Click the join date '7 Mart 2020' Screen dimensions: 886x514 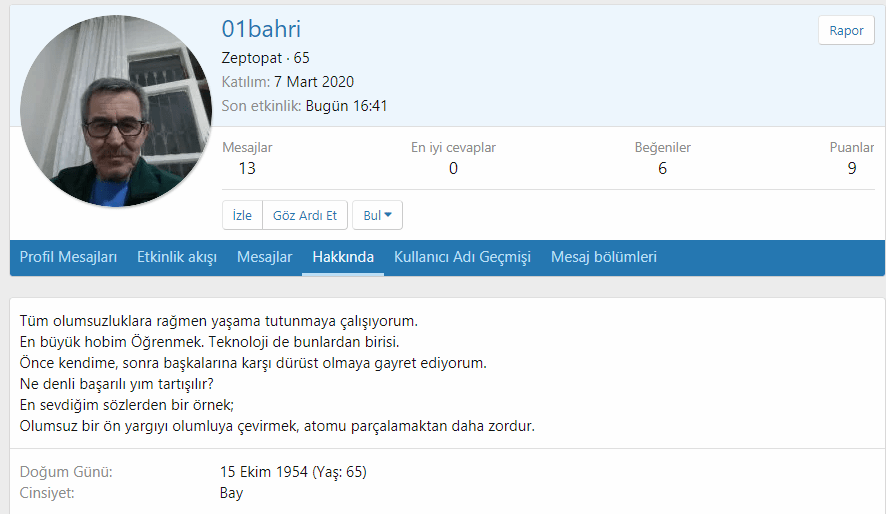(314, 82)
